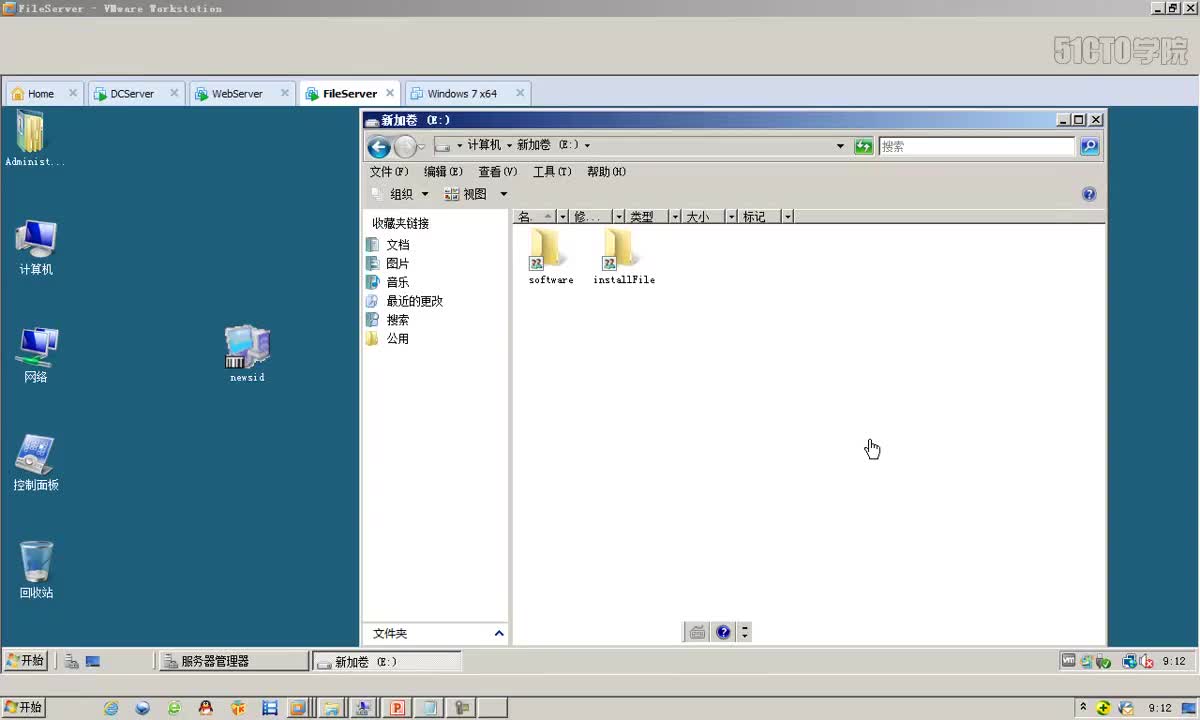Viewport: 1200px width, 720px height.
Task: Click printer icon in details pane
Action: 697,632
